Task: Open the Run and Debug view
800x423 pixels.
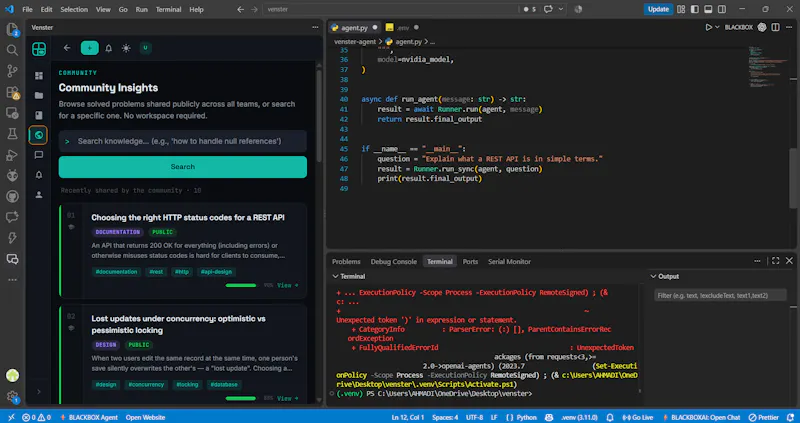Action: point(12,155)
